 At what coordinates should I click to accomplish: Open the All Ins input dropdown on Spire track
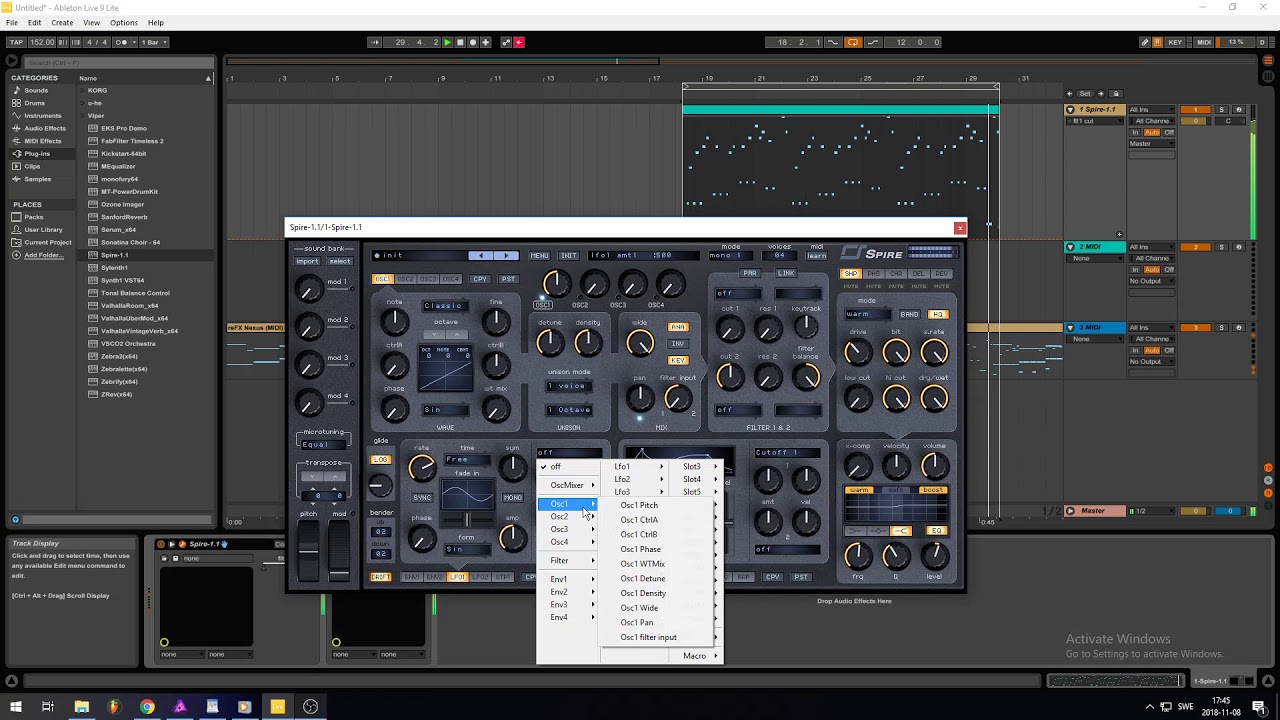pyautogui.click(x=1151, y=109)
